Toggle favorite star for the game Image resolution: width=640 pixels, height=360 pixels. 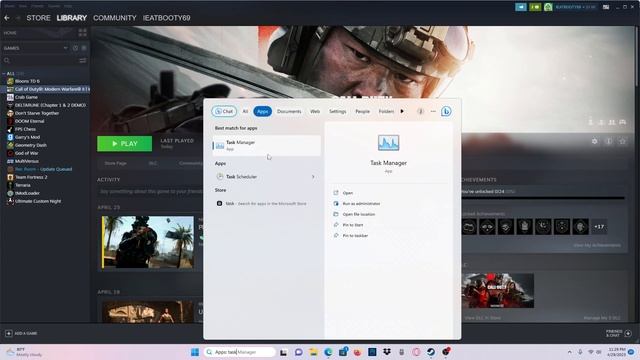622,141
